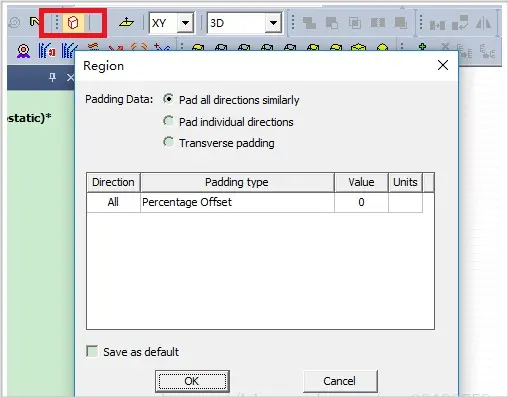
Task: Click the green plus toolbar icon
Action: [x=422, y=47]
